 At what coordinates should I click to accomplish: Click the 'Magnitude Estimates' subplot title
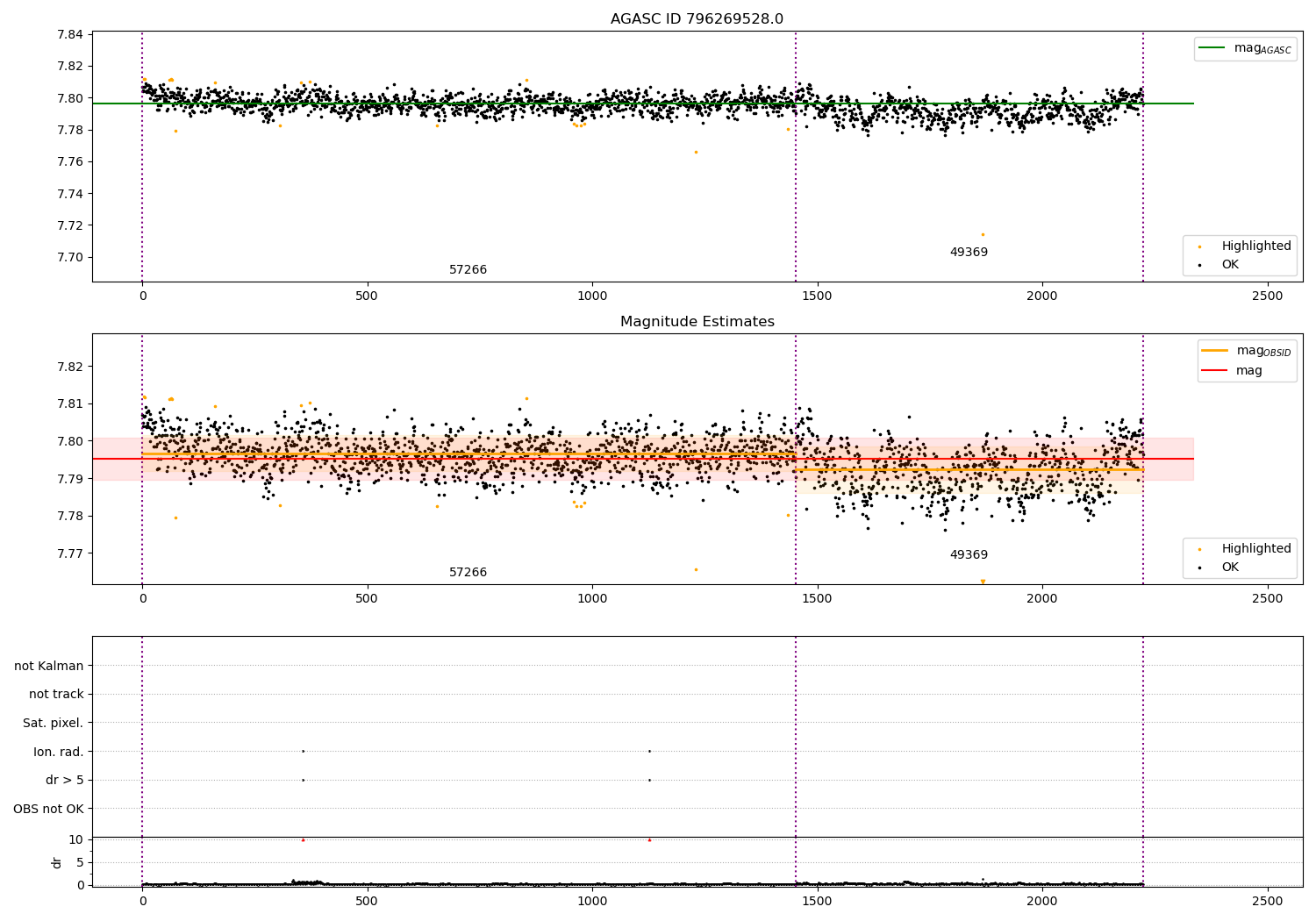coord(697,322)
